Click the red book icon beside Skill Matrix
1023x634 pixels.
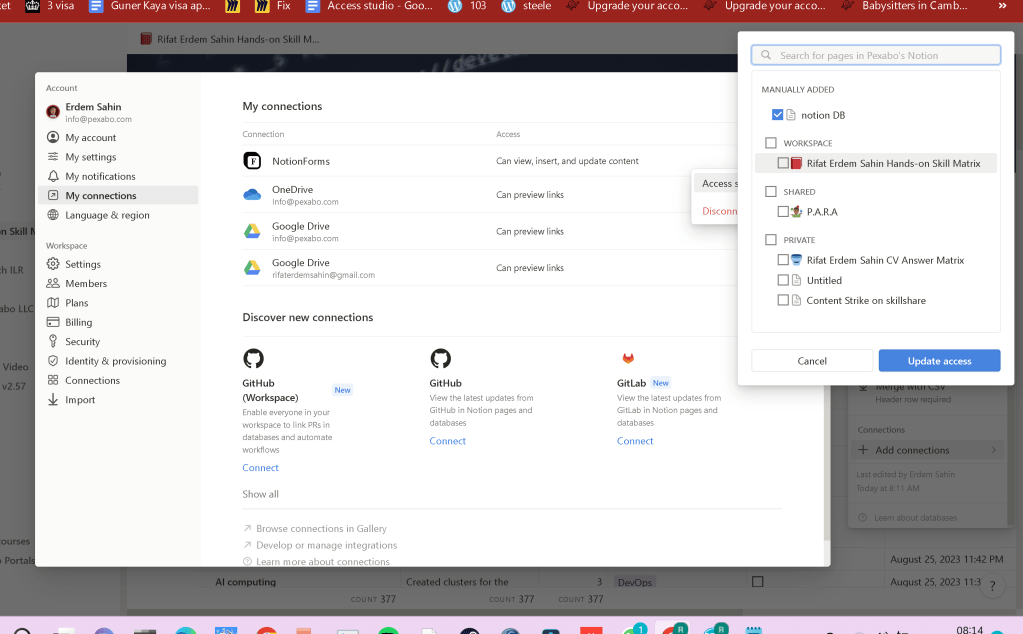click(x=796, y=163)
